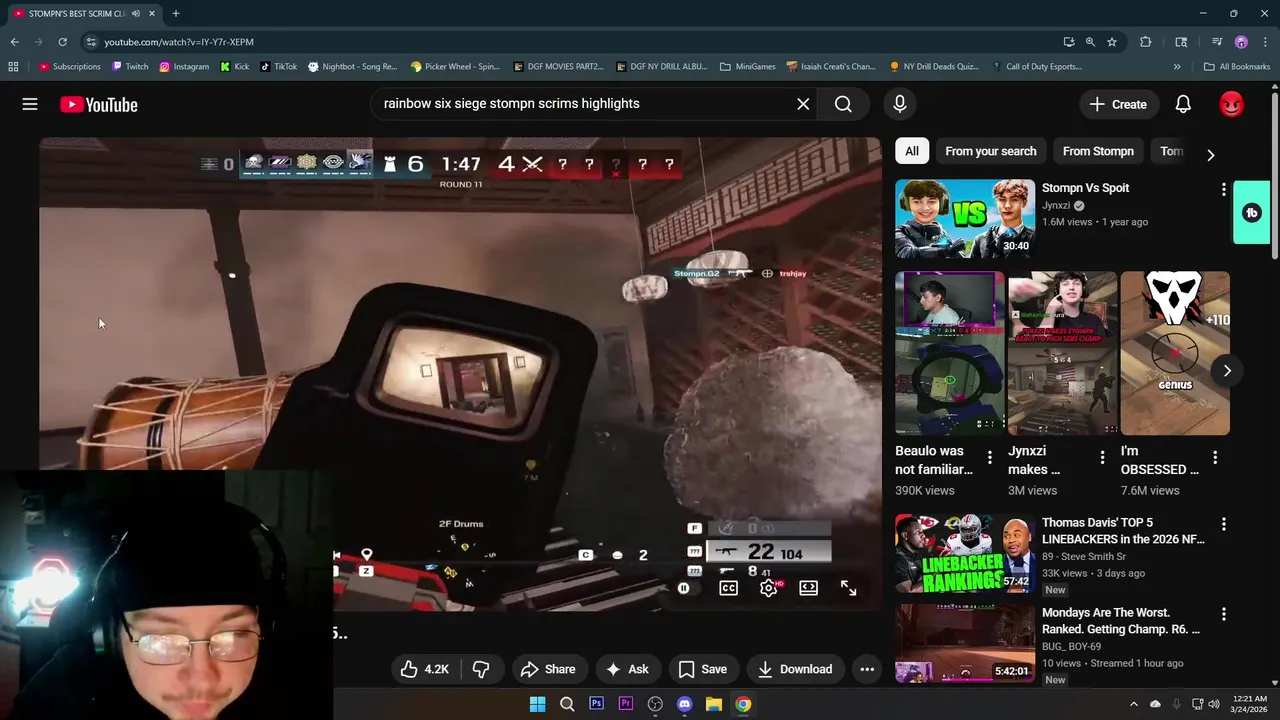
Task: Open options for Thomas Davis video
Action: click(x=1223, y=524)
